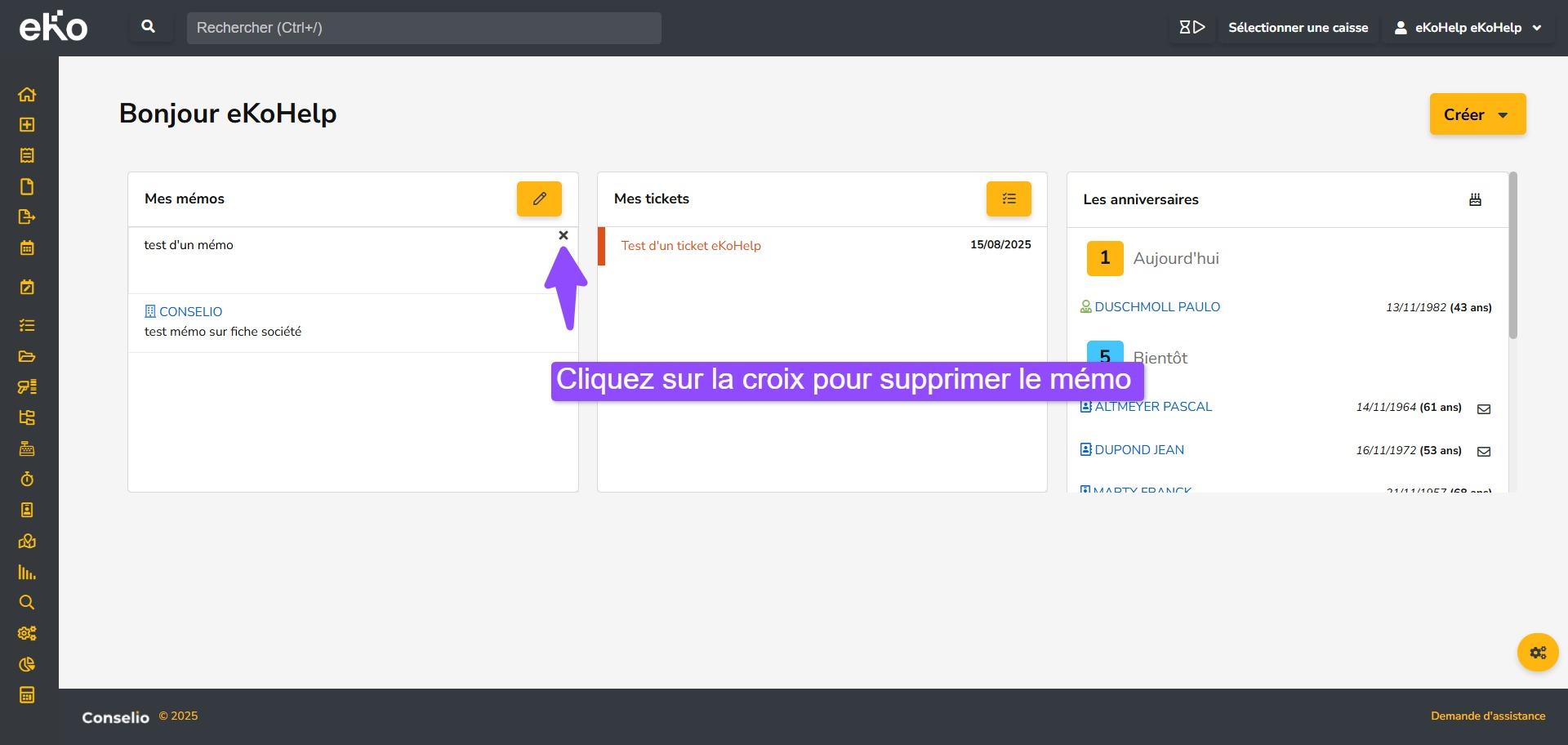Click the Demande d'assistance link
This screenshot has height=745, width=1568.
[1487, 716]
